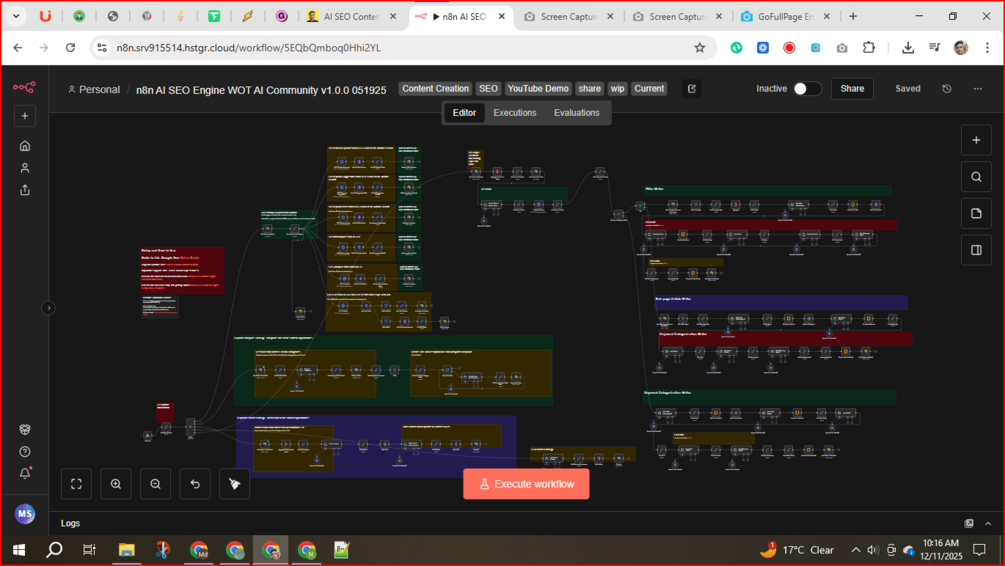Open the red Setup and How to Use note
This screenshot has height=566, width=1005.
point(183,271)
